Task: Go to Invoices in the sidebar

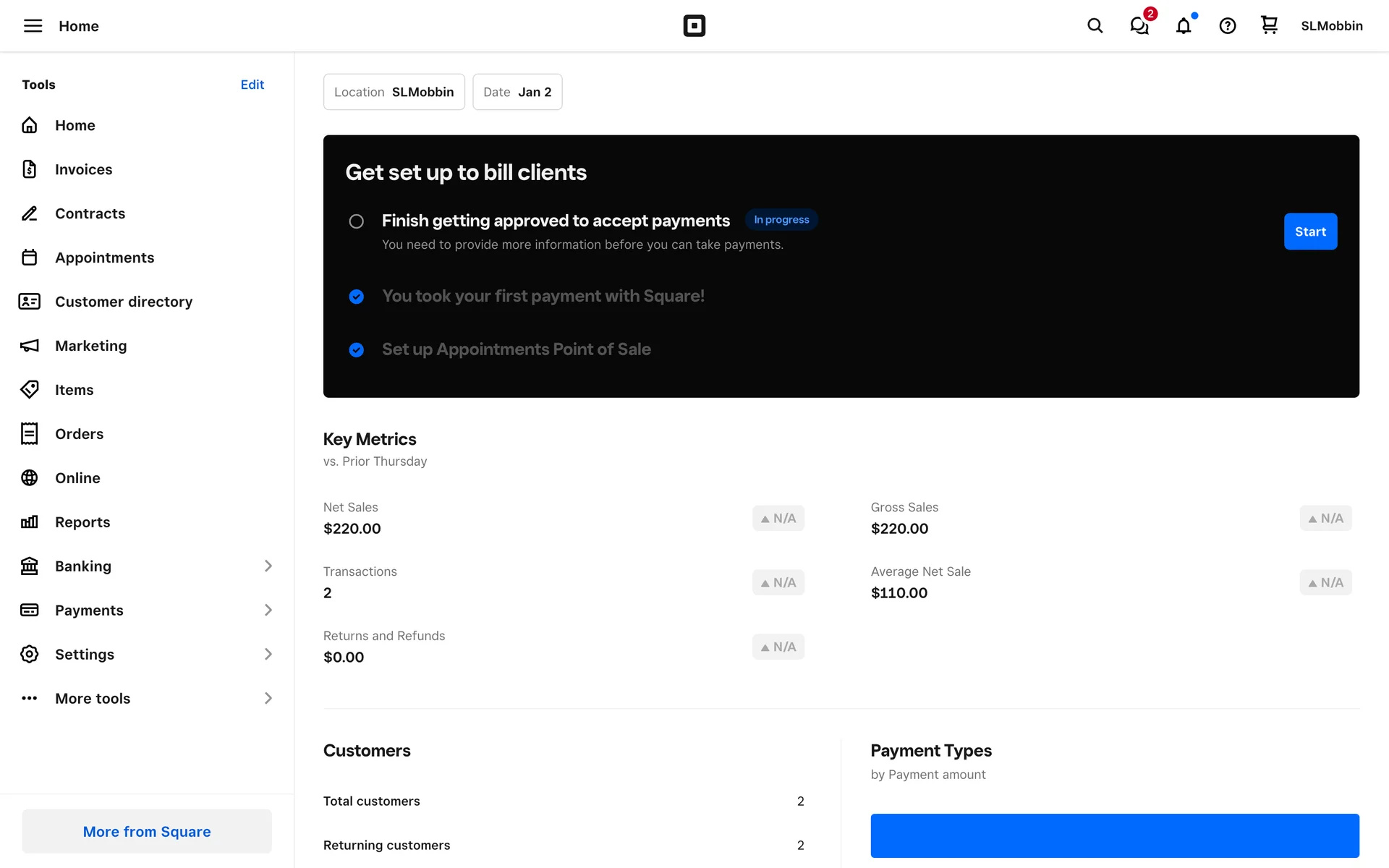Action: click(83, 169)
